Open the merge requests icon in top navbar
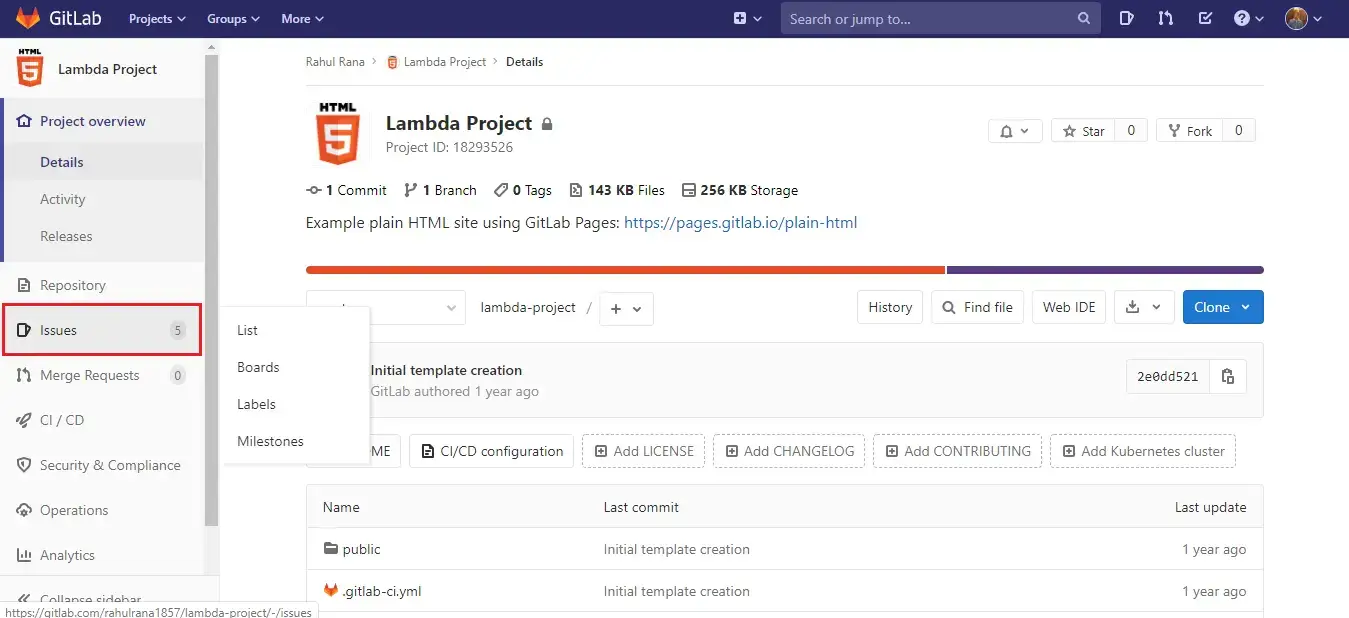Image resolution: width=1349 pixels, height=618 pixels. pyautogui.click(x=1165, y=18)
